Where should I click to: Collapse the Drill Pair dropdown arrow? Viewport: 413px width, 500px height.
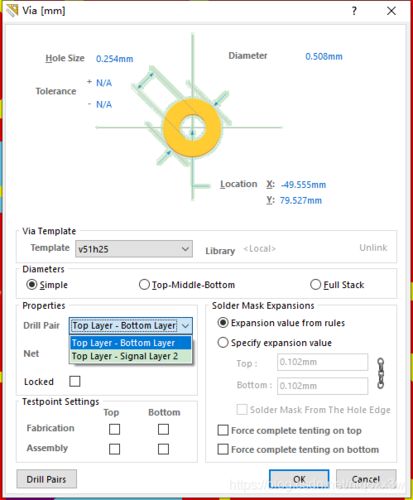pyautogui.click(x=186, y=326)
